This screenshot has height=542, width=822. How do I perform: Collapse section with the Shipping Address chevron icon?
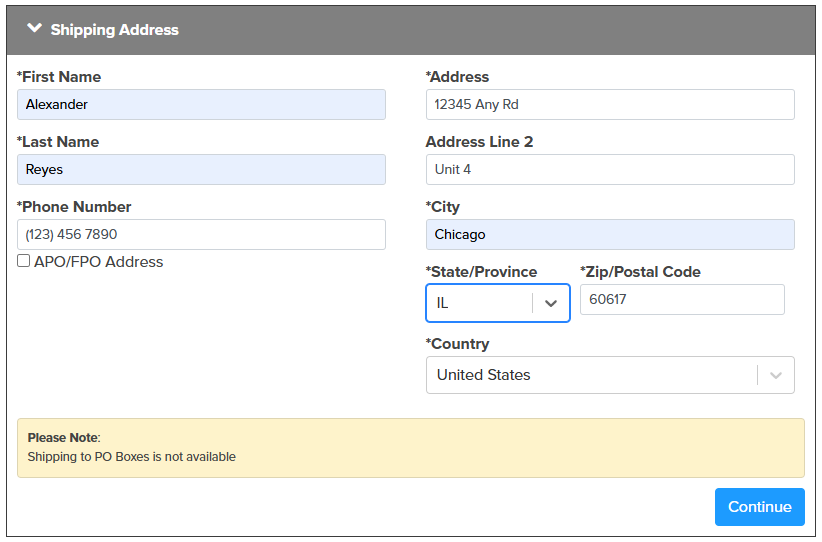point(35,28)
